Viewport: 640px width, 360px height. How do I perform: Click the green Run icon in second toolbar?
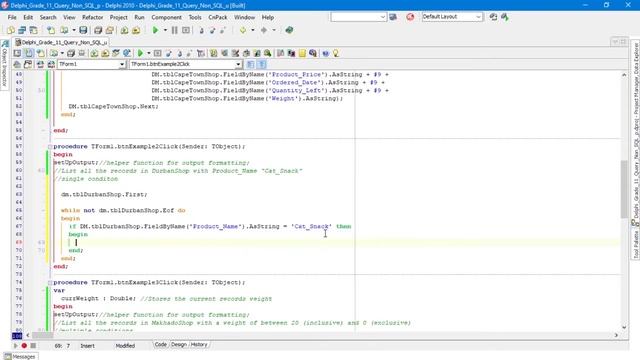coord(140,53)
